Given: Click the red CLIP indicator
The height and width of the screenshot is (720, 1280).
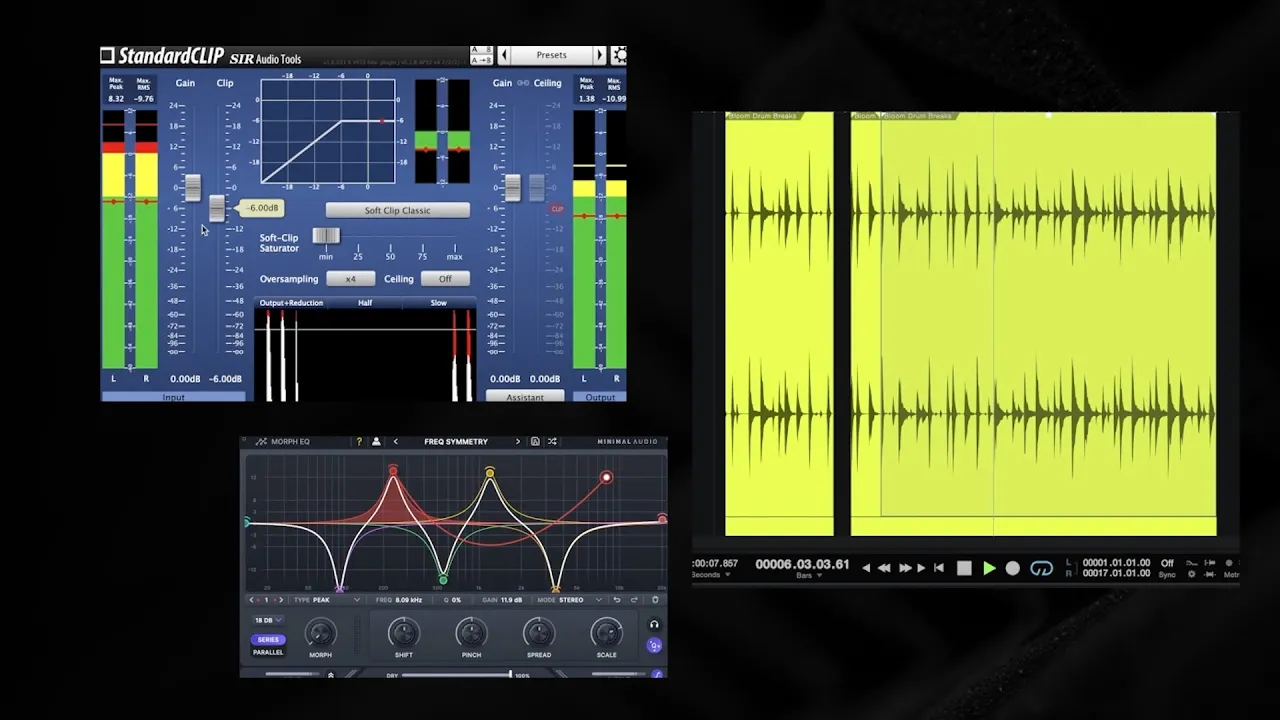Looking at the screenshot, I should (x=557, y=209).
